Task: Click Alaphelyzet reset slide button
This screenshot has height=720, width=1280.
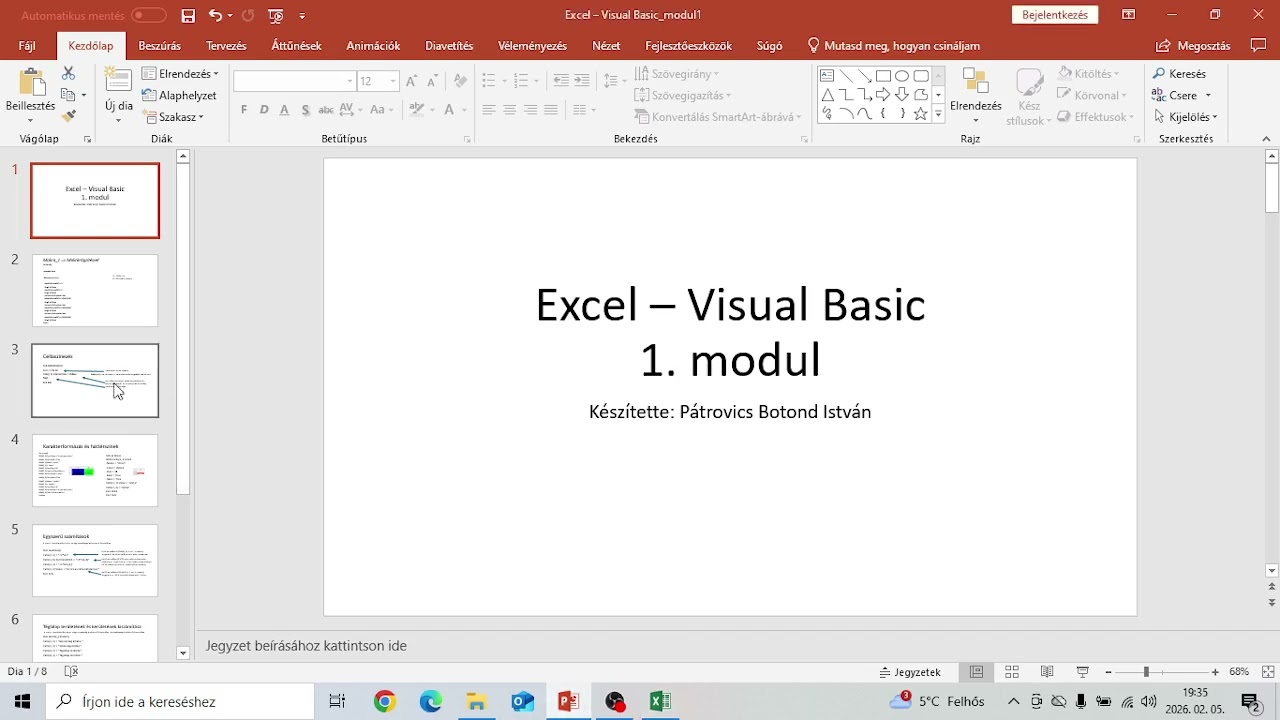Action: 180,96
